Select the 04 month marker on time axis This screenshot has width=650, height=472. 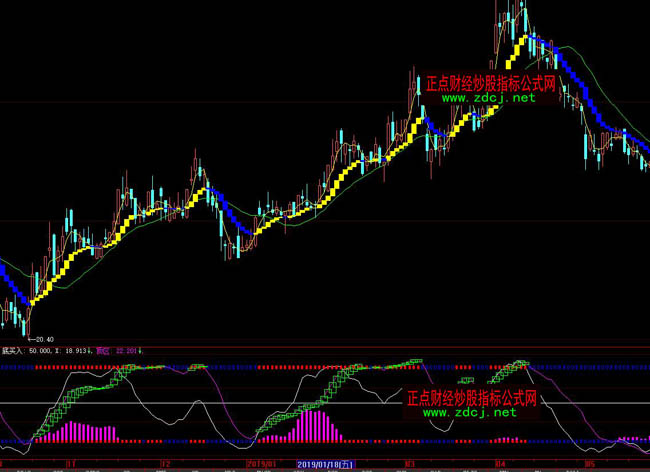(x=501, y=465)
